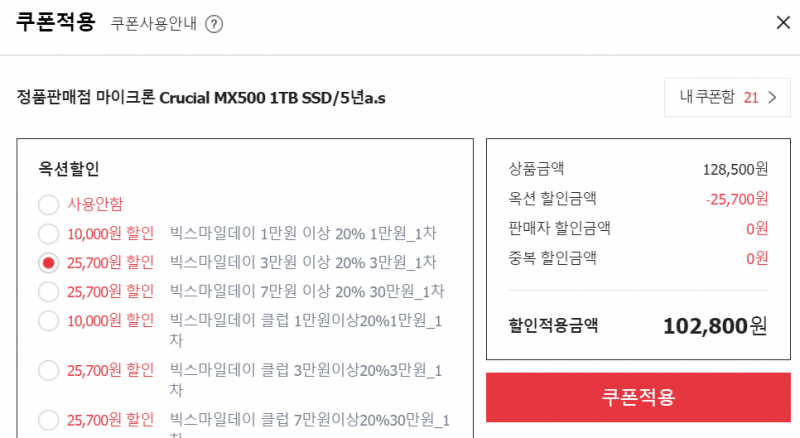Click the 128,500원 product price value
This screenshot has height=438, width=800.
[735, 169]
